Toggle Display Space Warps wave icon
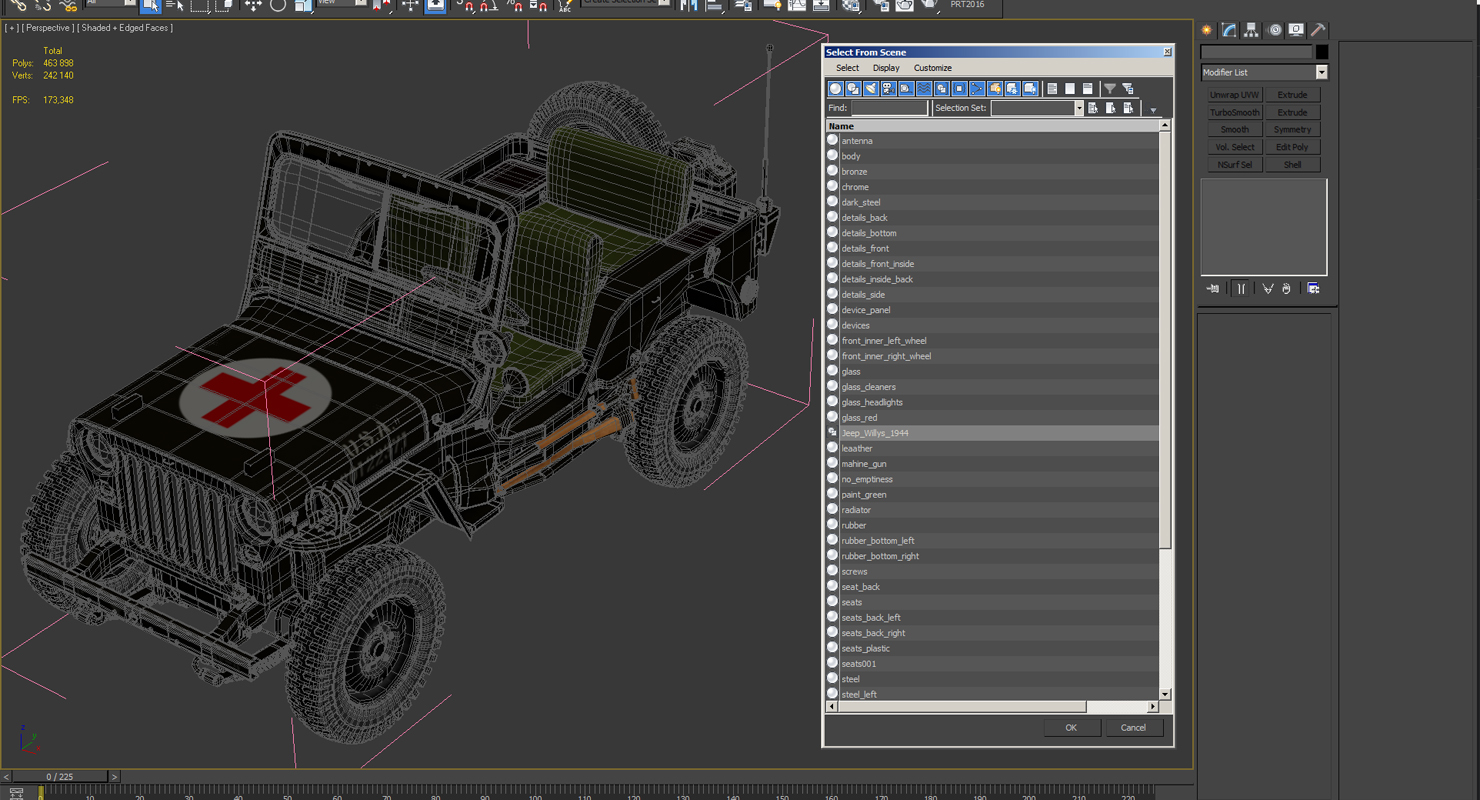This screenshot has height=800, width=1480. [x=924, y=89]
